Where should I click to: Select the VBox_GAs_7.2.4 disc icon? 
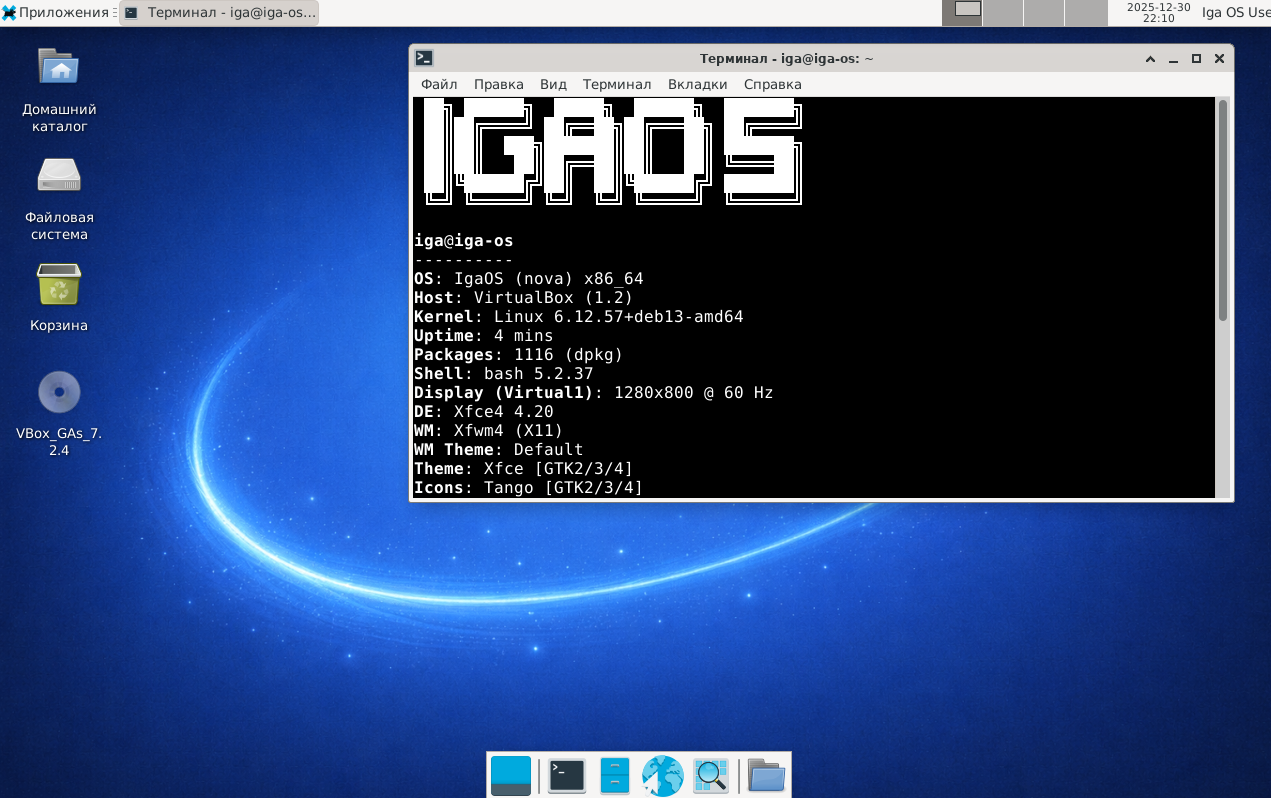59,392
